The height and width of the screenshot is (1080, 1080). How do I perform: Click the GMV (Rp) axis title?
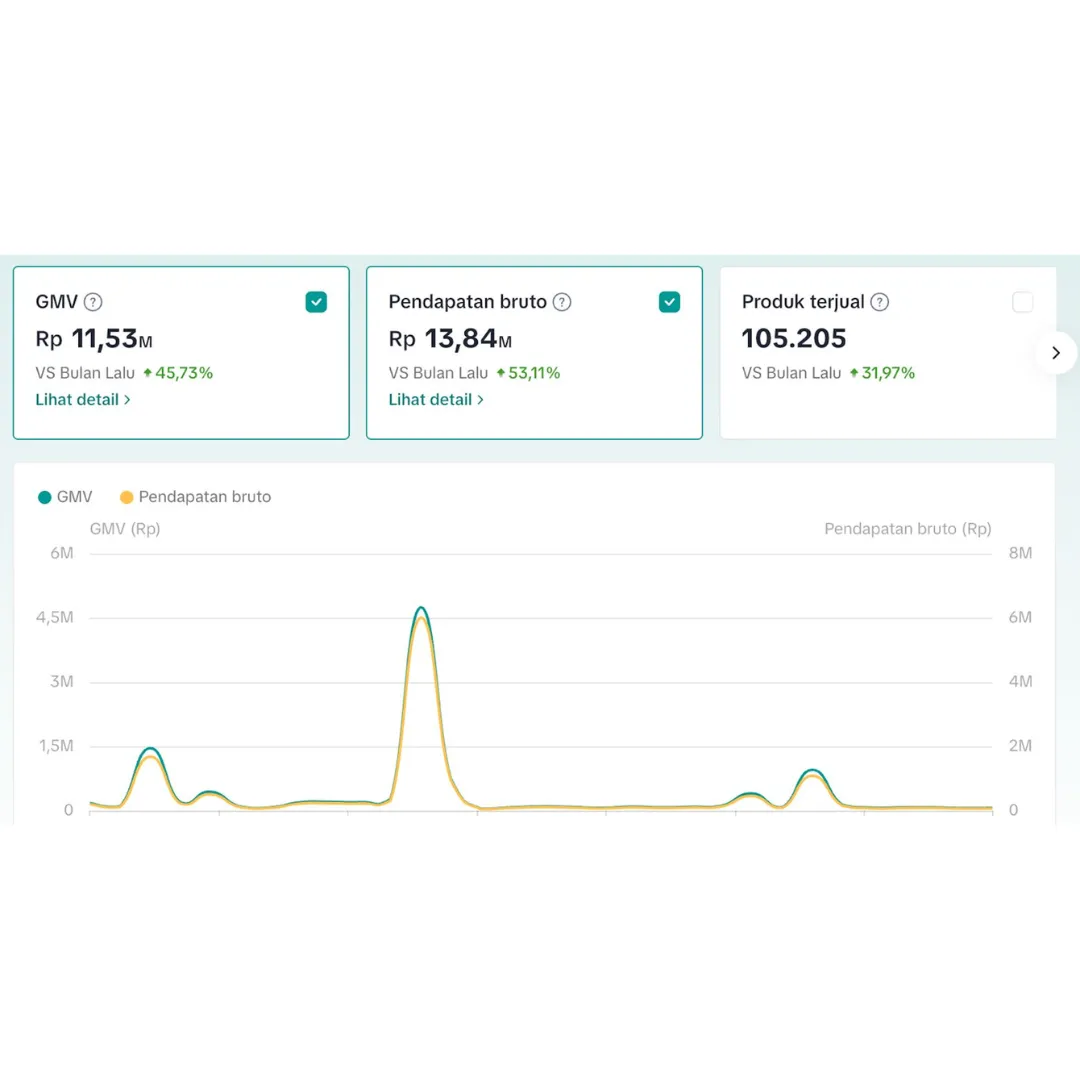click(x=125, y=529)
